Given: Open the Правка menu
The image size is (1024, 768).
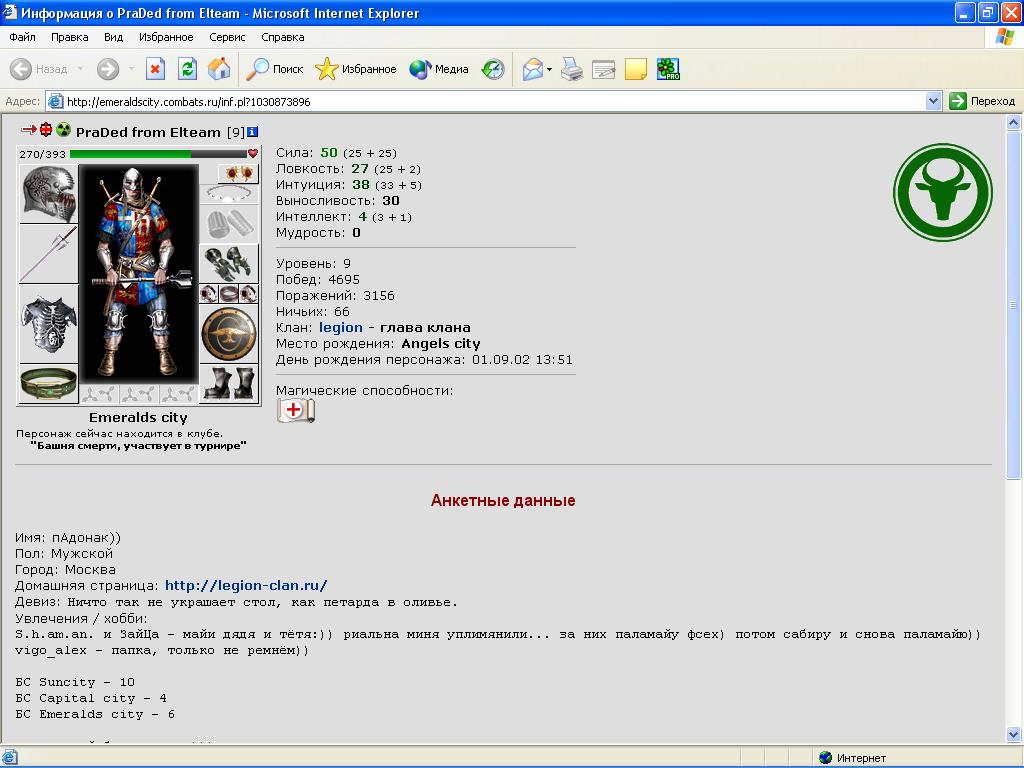Looking at the screenshot, I should click(x=69, y=37).
